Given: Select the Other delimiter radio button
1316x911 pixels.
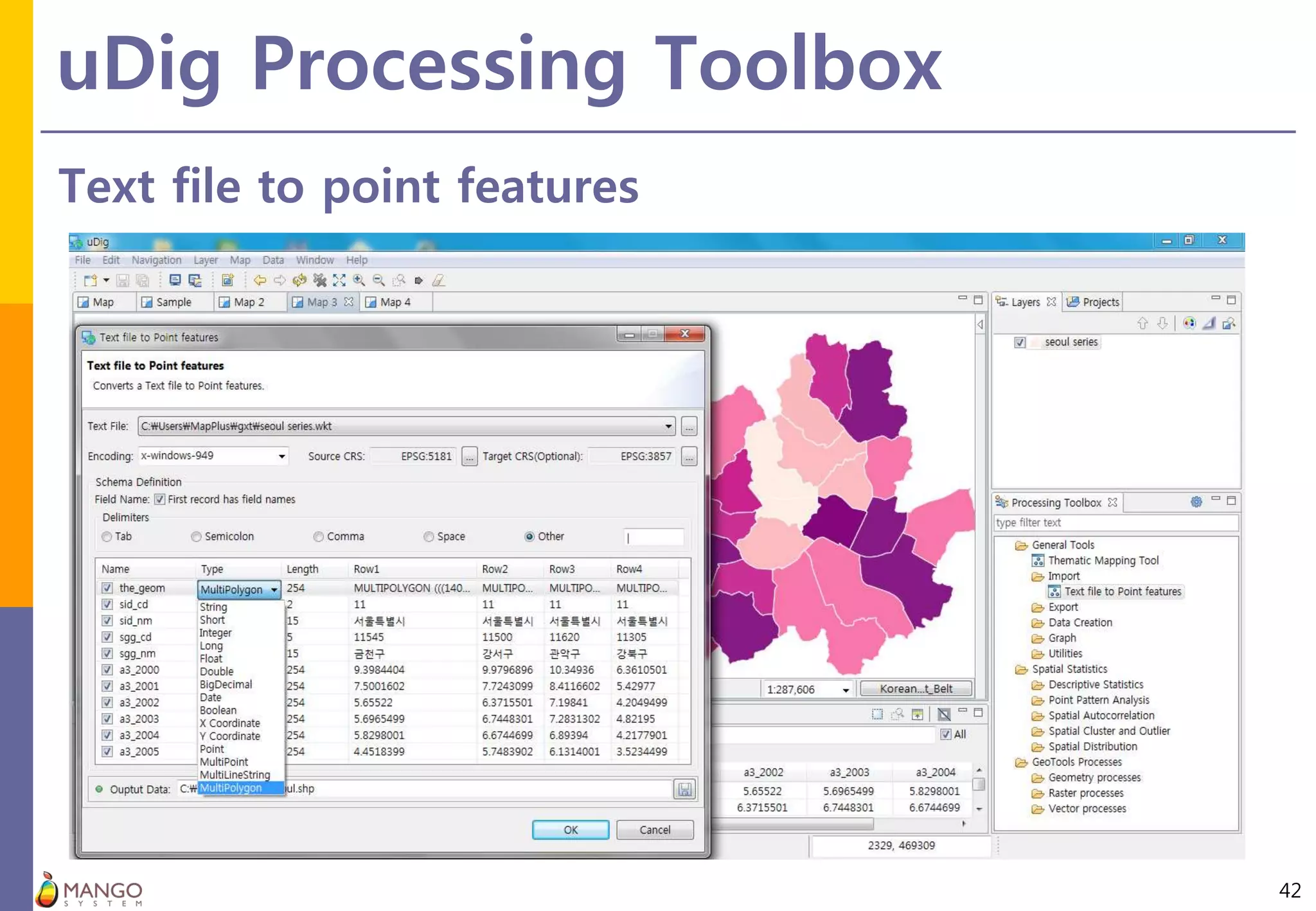Looking at the screenshot, I should tap(529, 536).
